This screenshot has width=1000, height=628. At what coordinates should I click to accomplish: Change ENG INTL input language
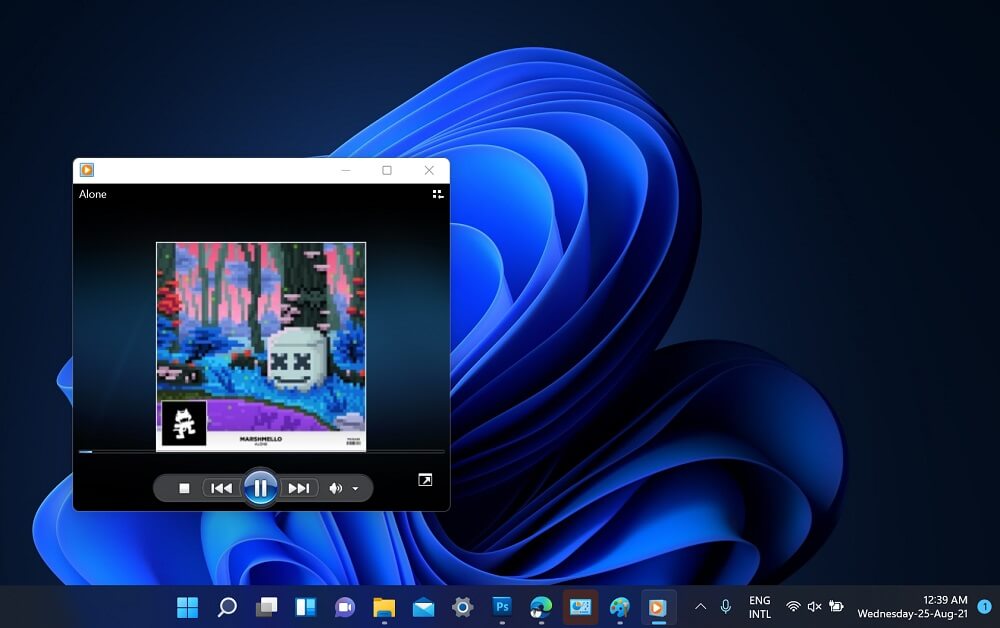coord(760,607)
